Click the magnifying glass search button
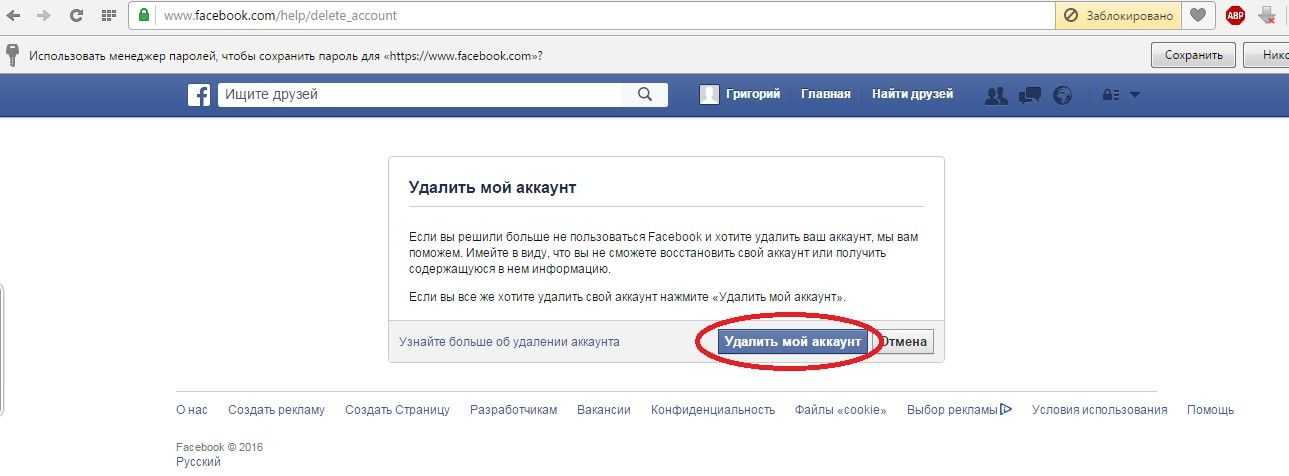 [645, 95]
